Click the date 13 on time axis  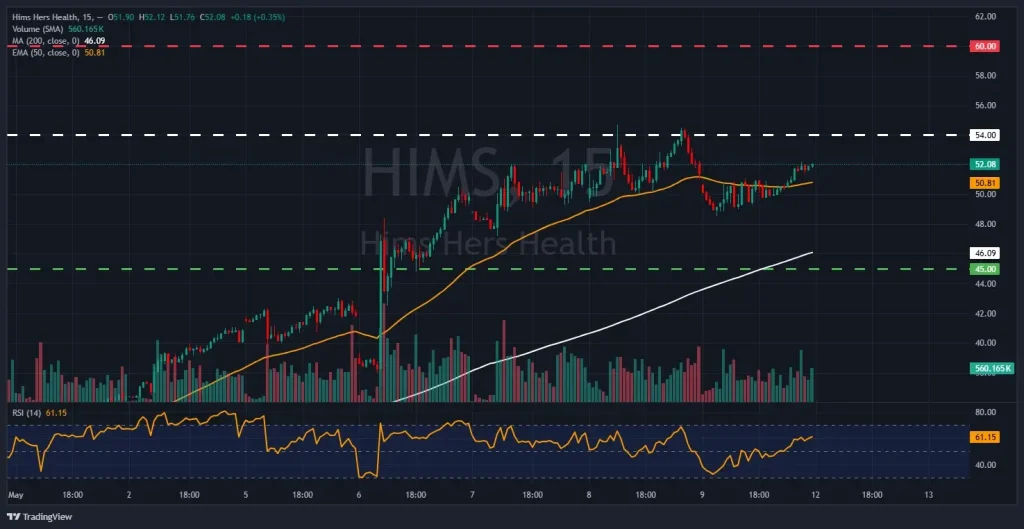coord(929,495)
